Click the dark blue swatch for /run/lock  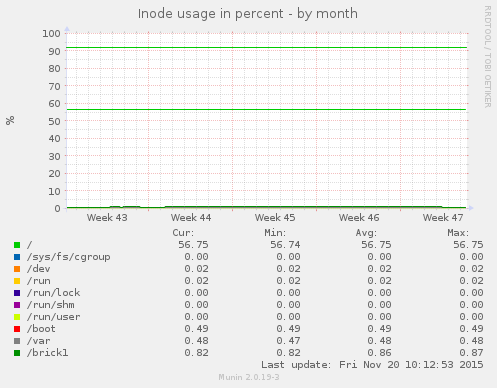[x=17, y=293]
